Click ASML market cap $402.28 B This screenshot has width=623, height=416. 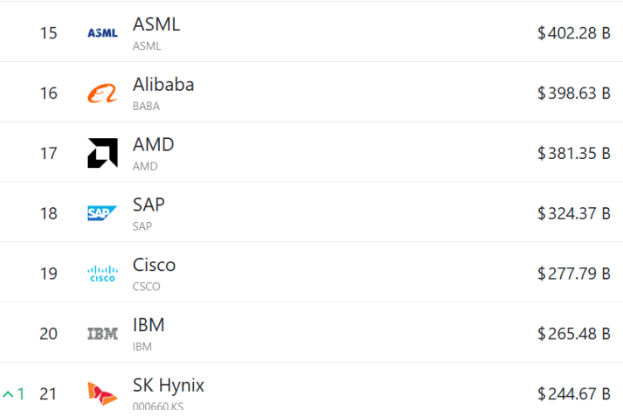pos(573,33)
